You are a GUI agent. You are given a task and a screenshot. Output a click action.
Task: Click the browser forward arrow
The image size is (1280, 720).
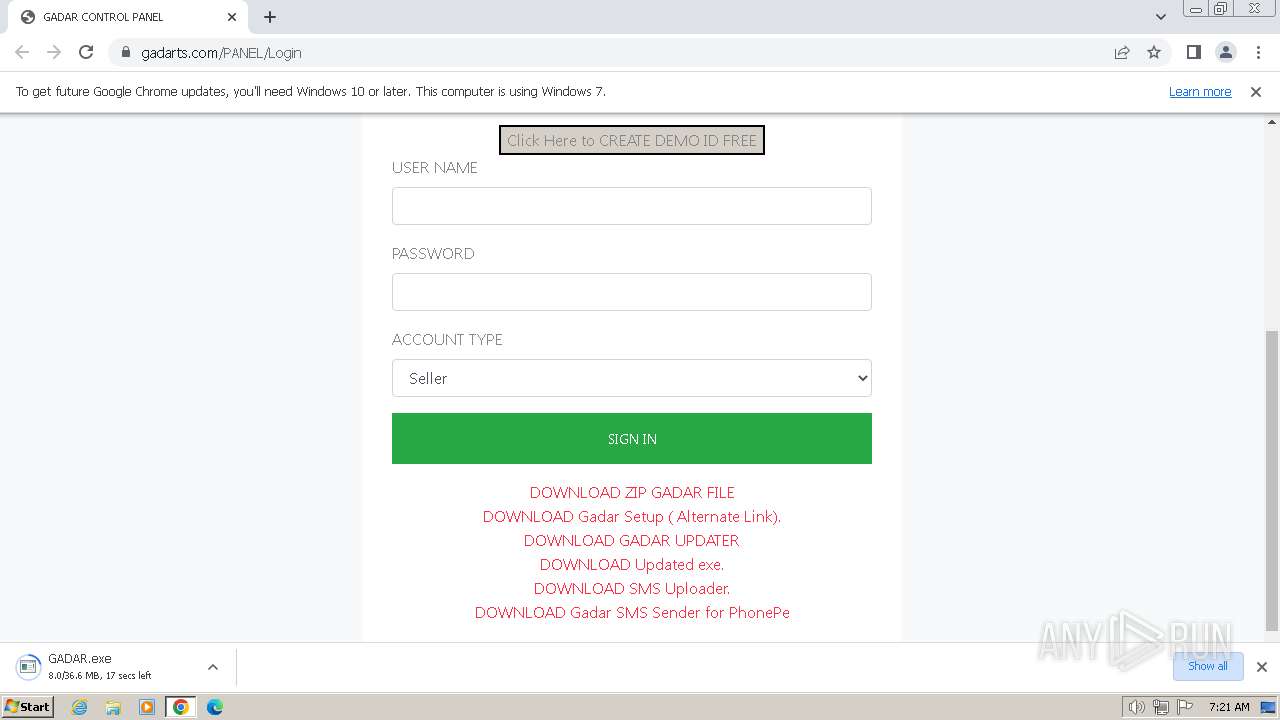pyautogui.click(x=54, y=52)
